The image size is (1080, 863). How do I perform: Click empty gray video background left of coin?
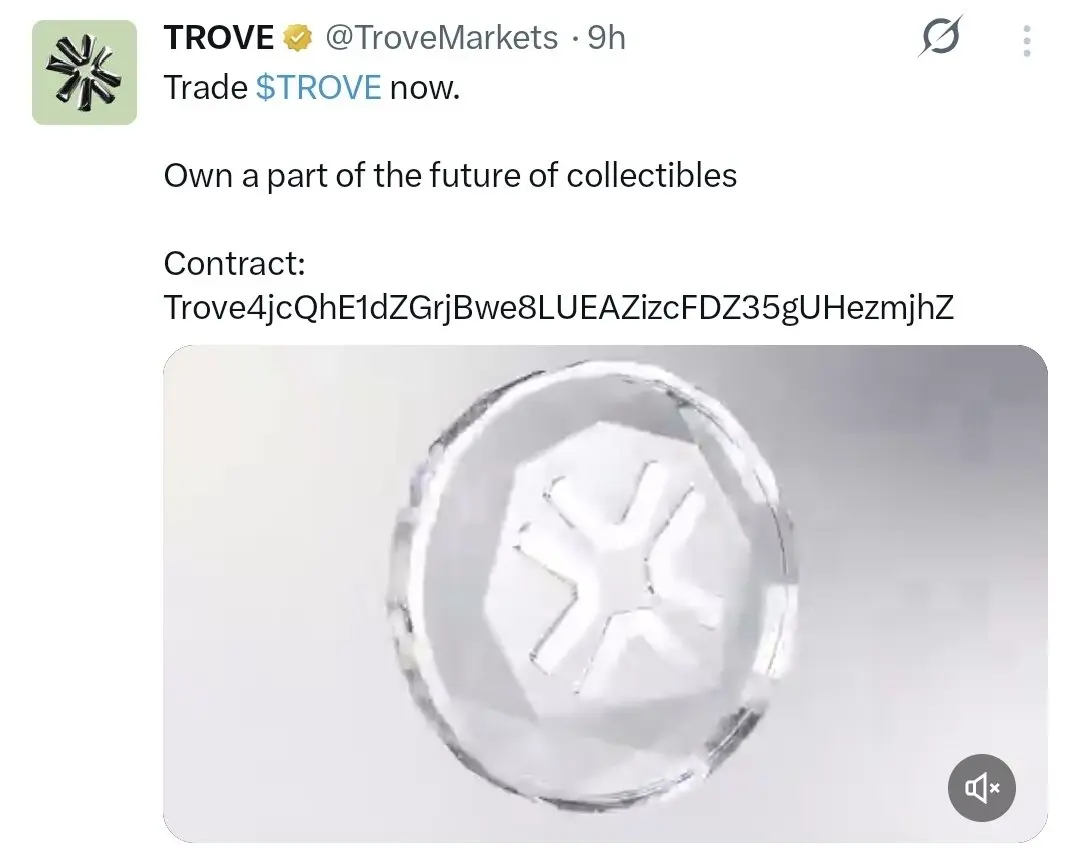[x=276, y=592]
